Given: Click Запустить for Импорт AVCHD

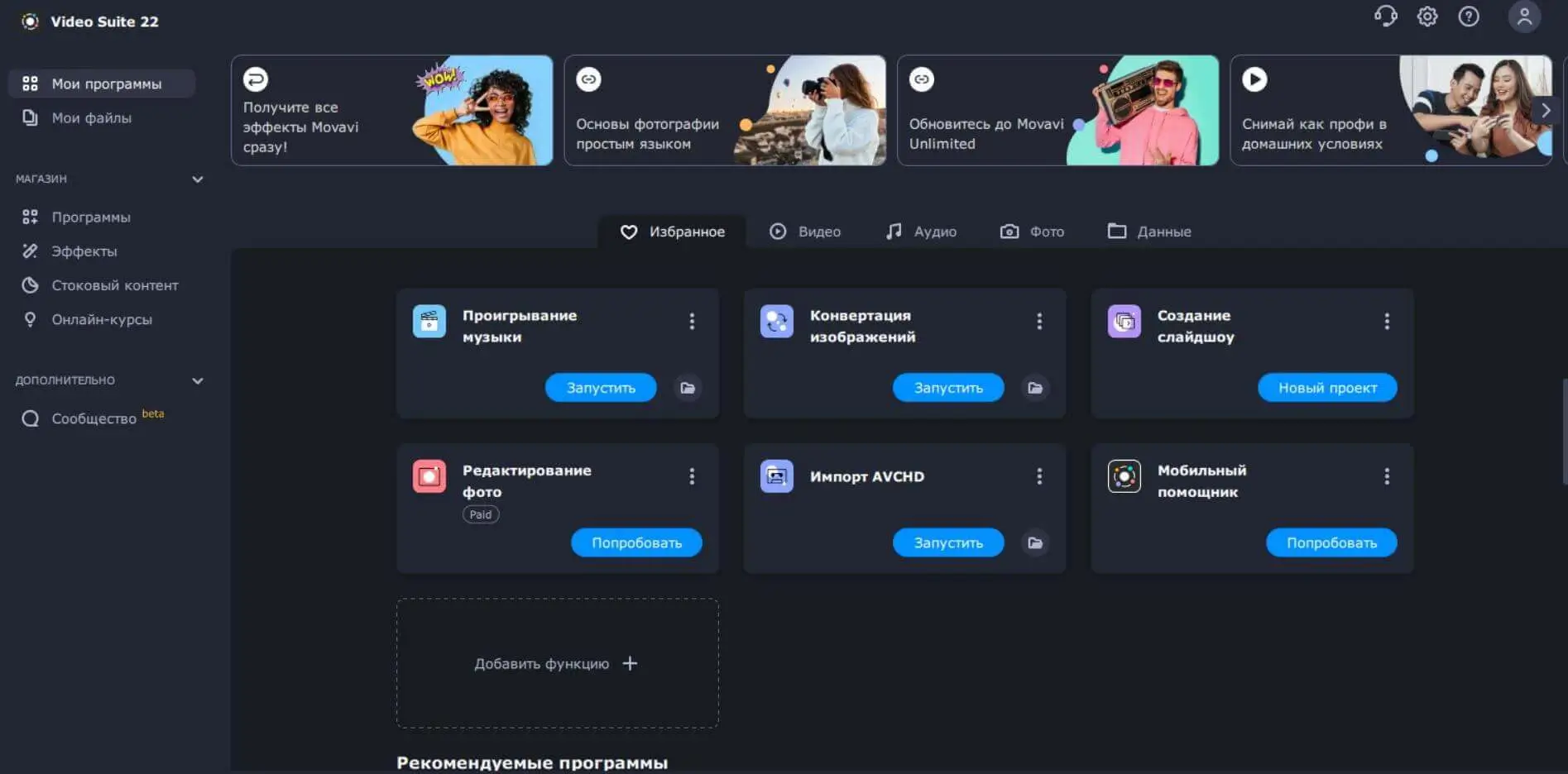Looking at the screenshot, I should pyautogui.click(x=948, y=543).
